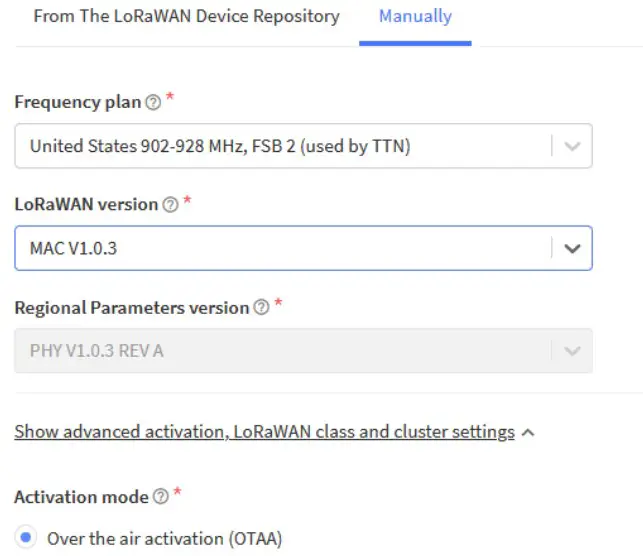Switch to From The LoRaWAN Device Repository tab
Viewport: 643px width, 556px height.
click(186, 17)
